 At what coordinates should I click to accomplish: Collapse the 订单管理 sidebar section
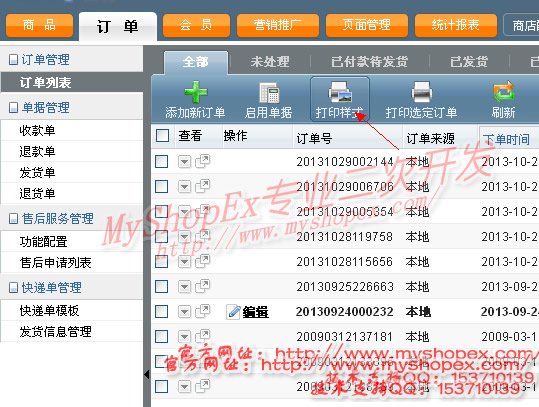pos(13,60)
